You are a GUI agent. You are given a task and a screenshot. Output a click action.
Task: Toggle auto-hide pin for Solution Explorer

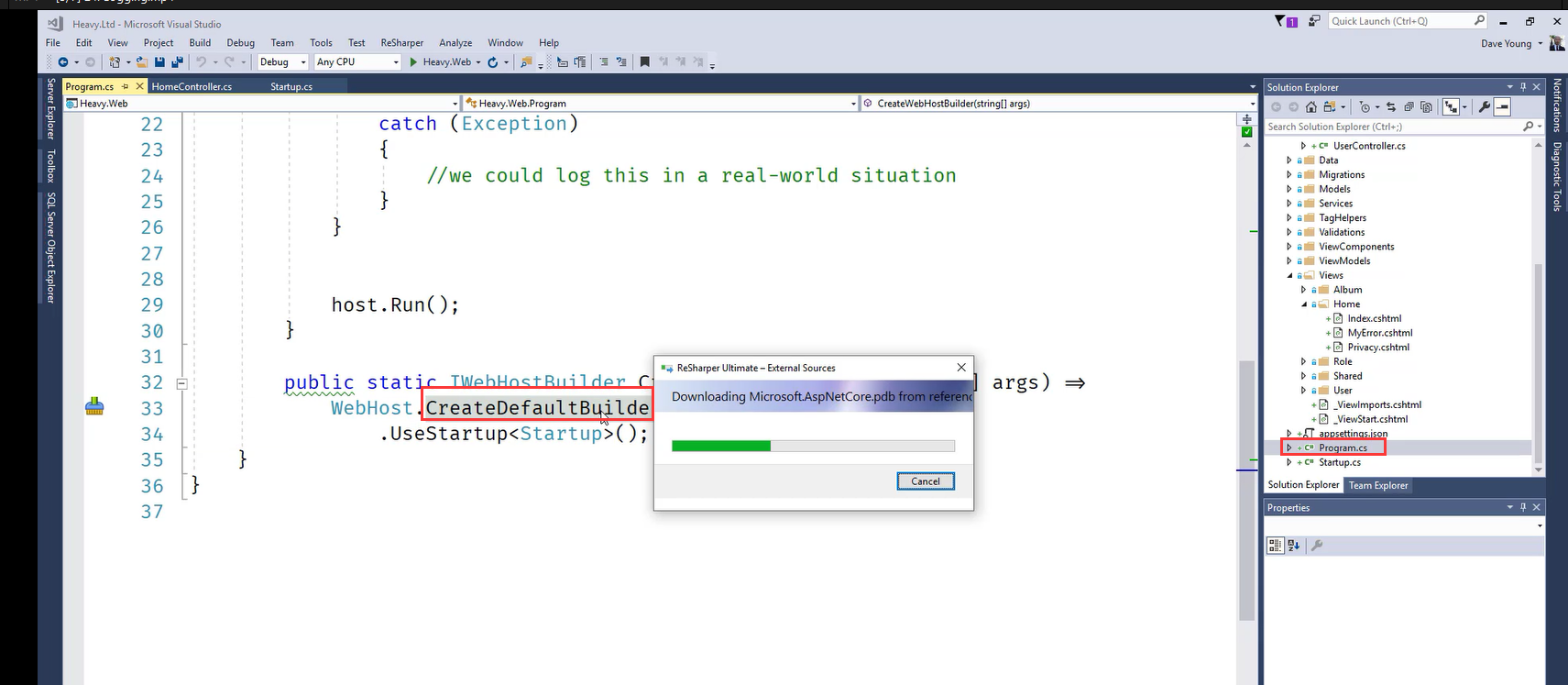click(x=1524, y=87)
